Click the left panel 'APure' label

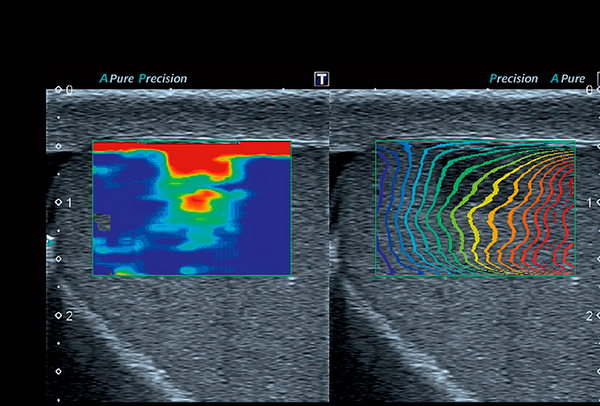click(x=117, y=79)
